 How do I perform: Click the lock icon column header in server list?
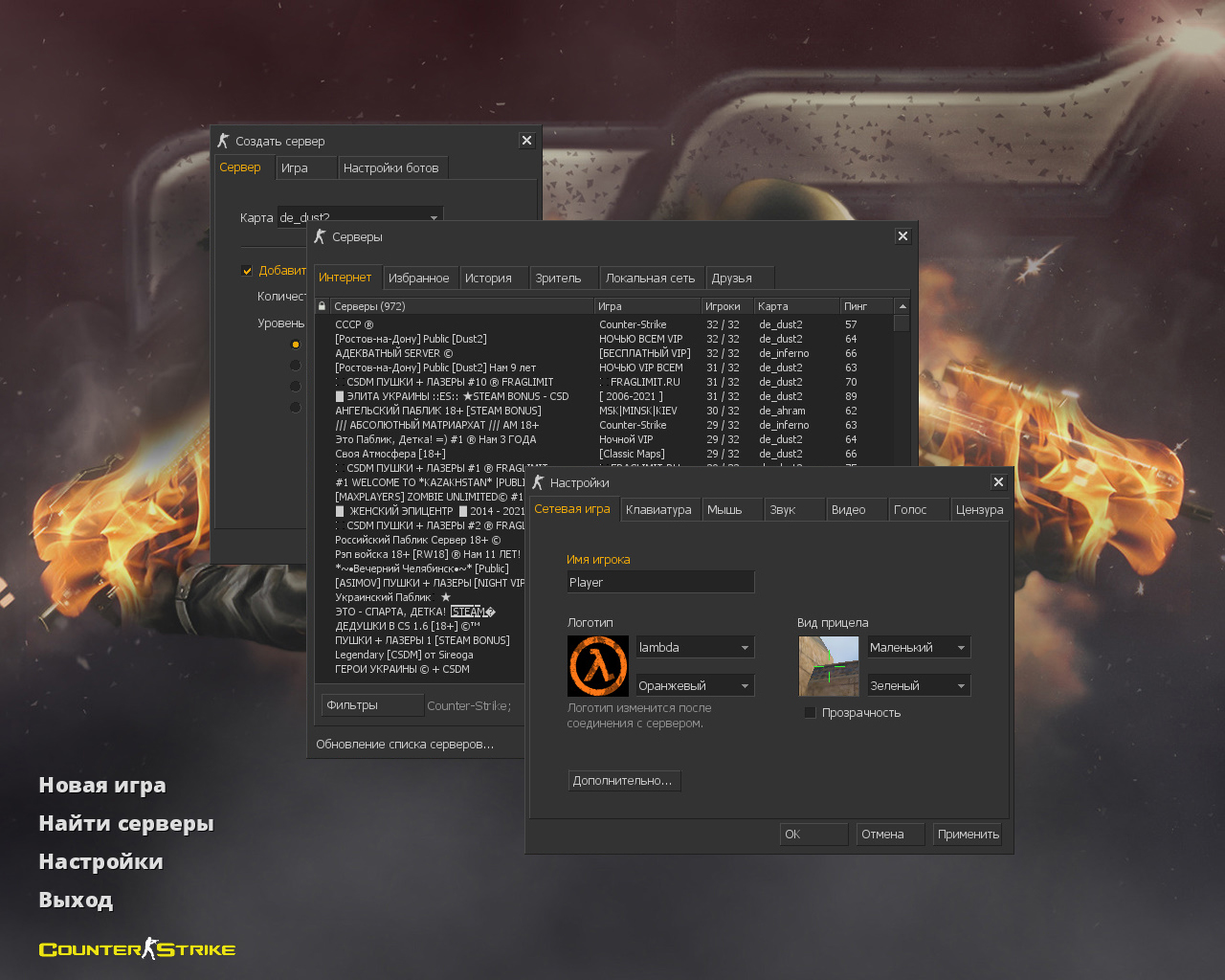pos(322,306)
